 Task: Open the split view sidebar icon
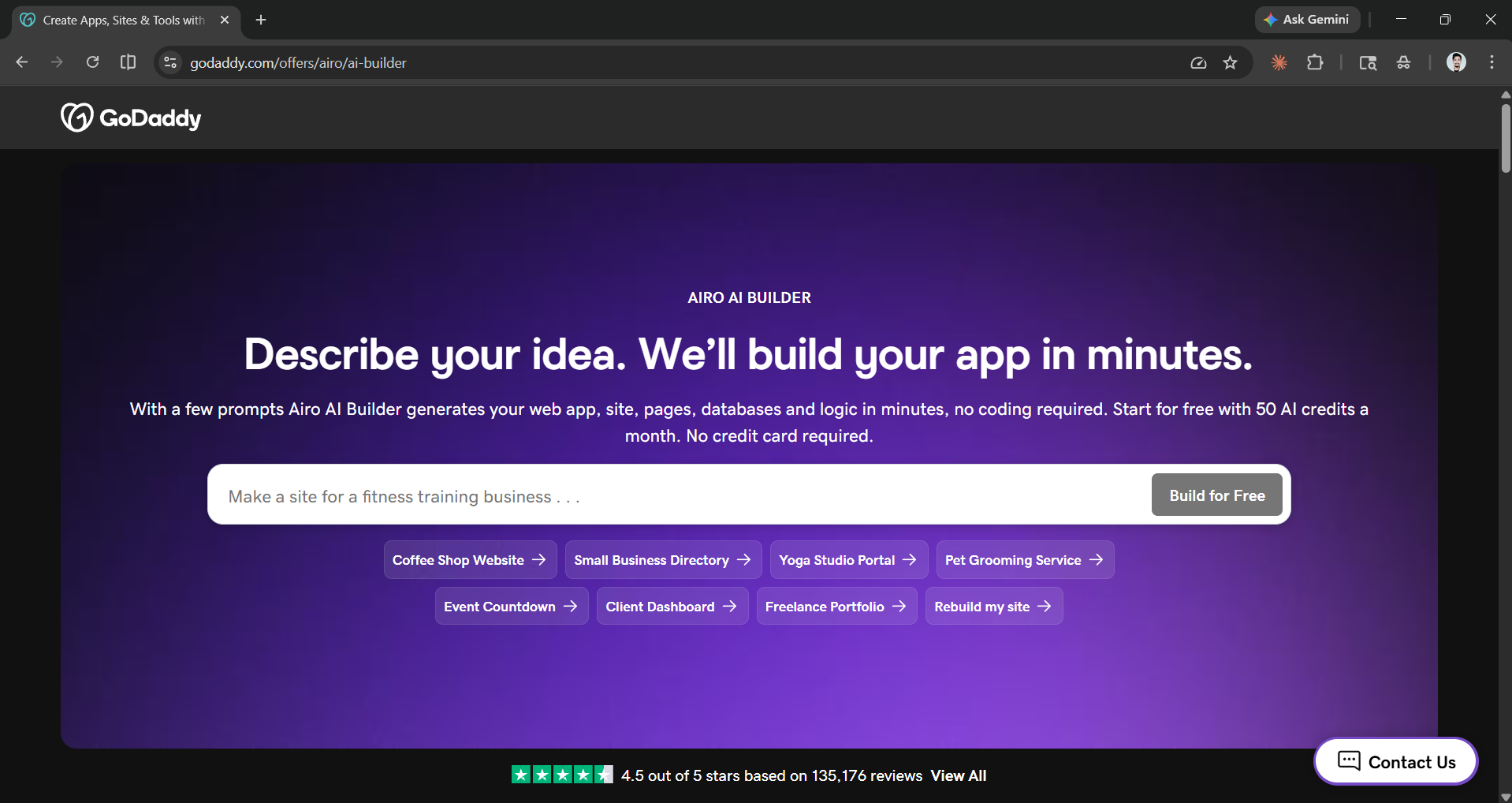128,62
